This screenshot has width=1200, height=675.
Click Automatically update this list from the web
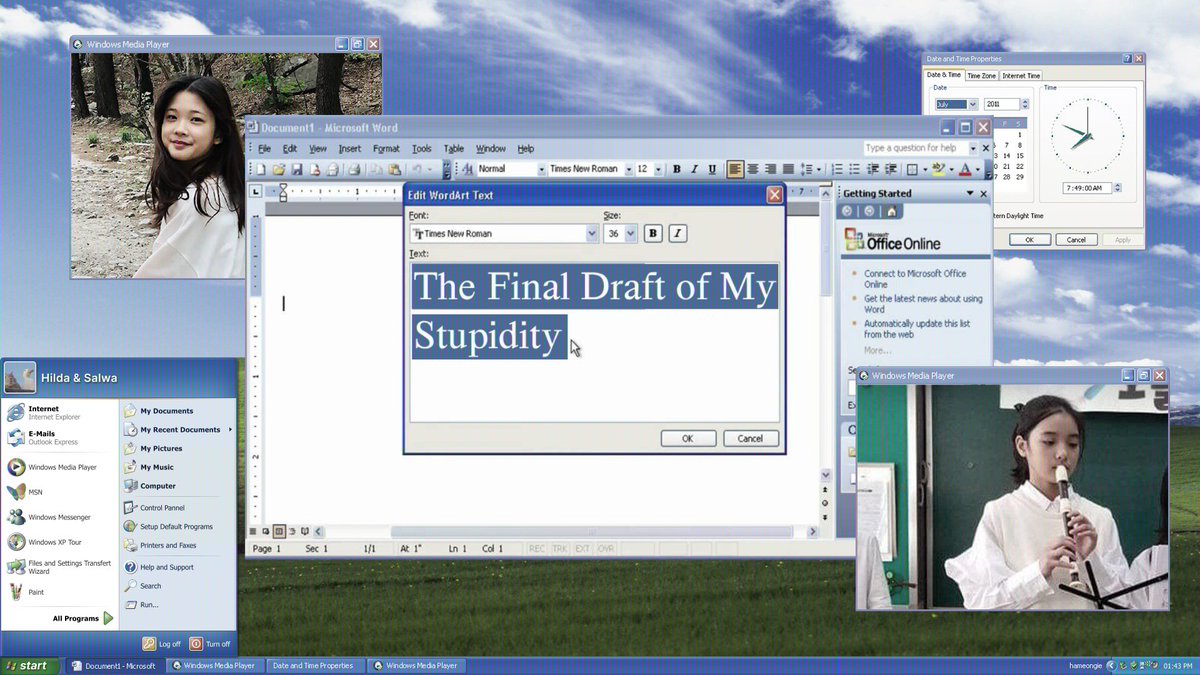tap(917, 329)
